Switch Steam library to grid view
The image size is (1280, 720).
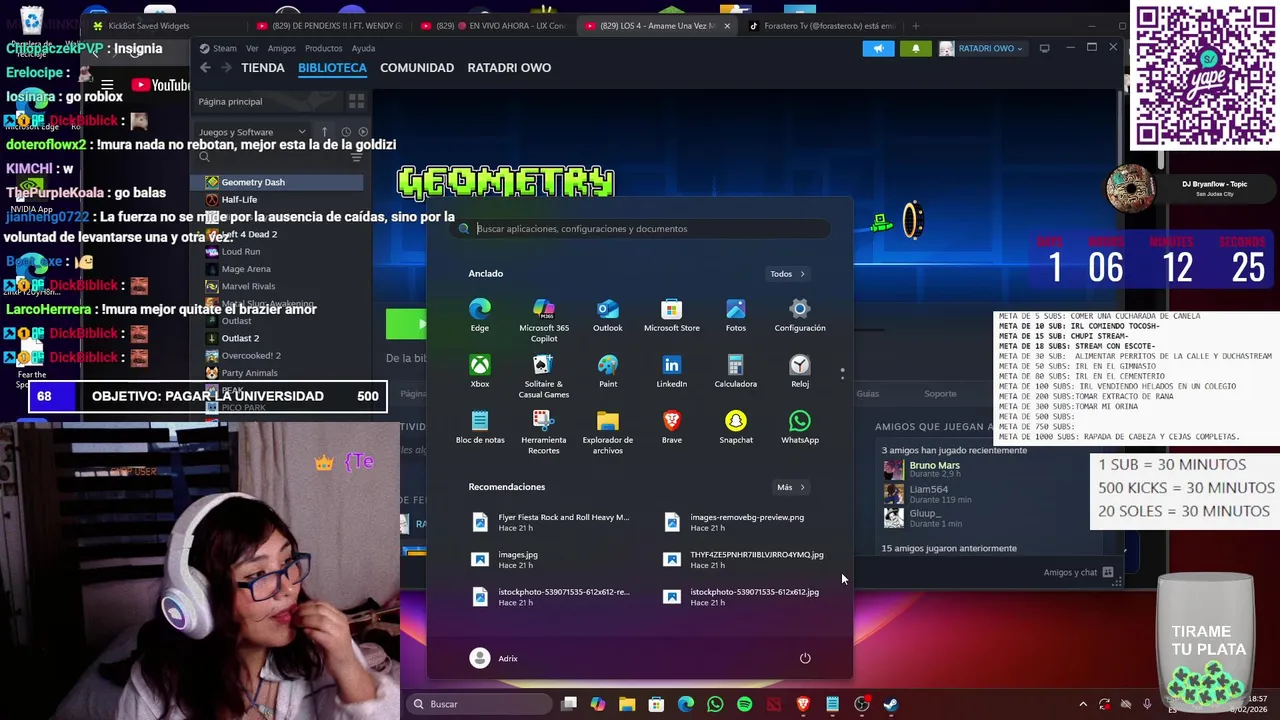click(356, 101)
